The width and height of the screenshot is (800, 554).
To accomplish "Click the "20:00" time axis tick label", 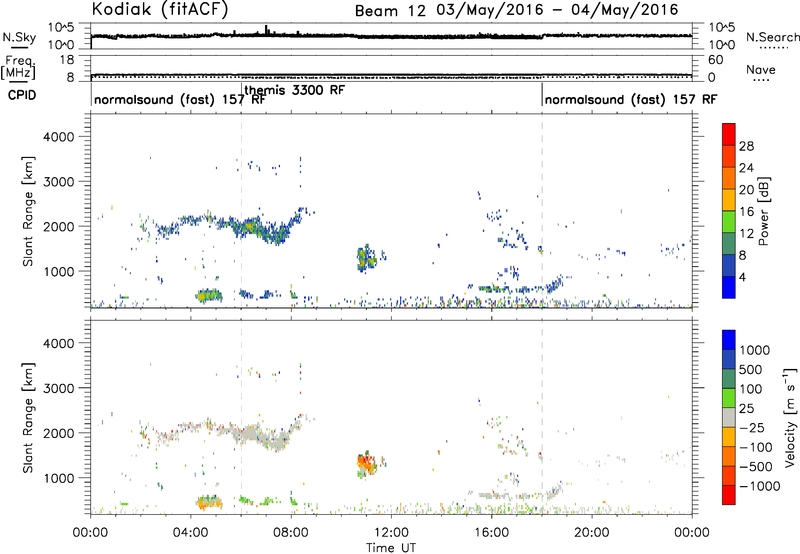I will 592,533.
